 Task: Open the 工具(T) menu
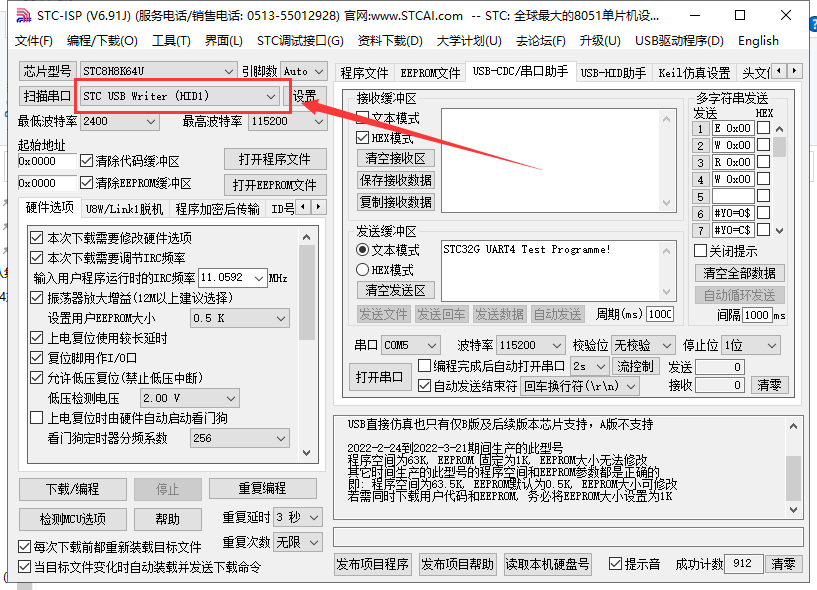171,41
